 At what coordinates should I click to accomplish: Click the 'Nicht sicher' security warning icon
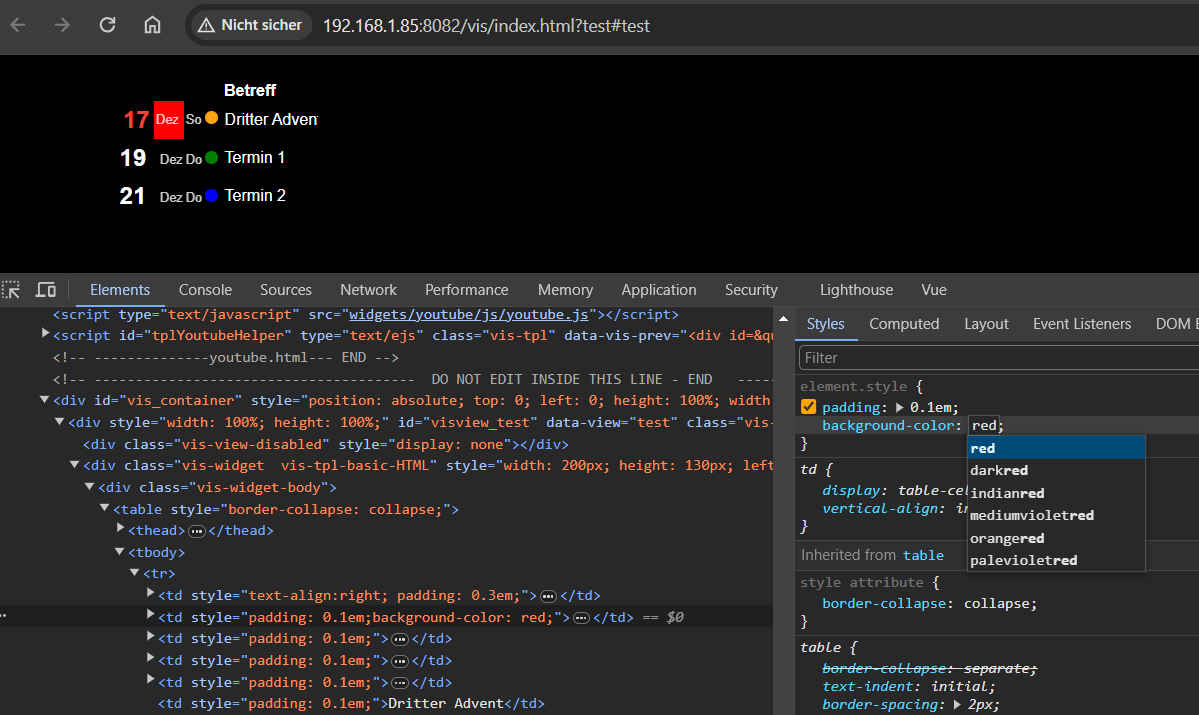pos(206,25)
